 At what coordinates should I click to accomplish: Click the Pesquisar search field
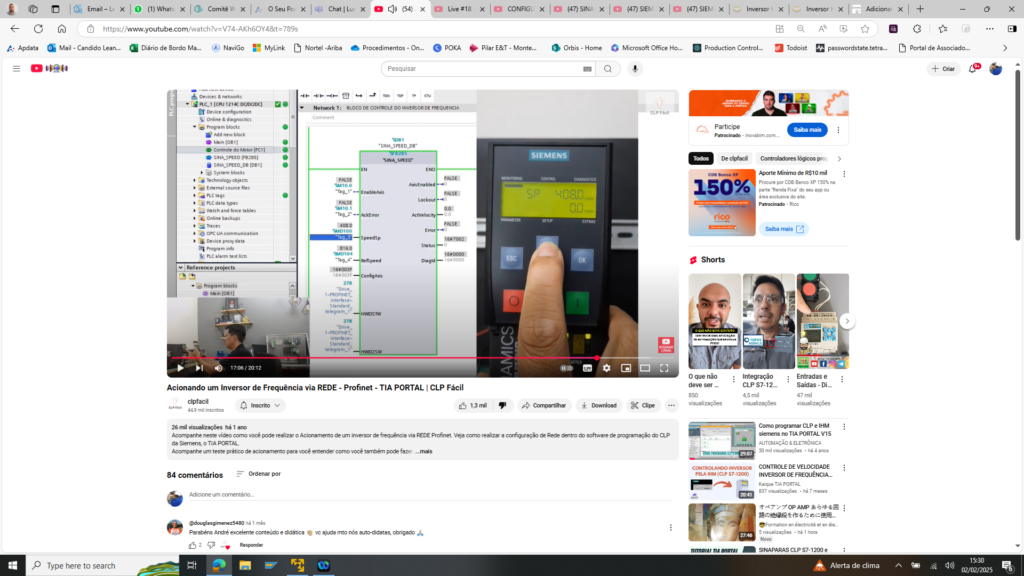(481, 69)
